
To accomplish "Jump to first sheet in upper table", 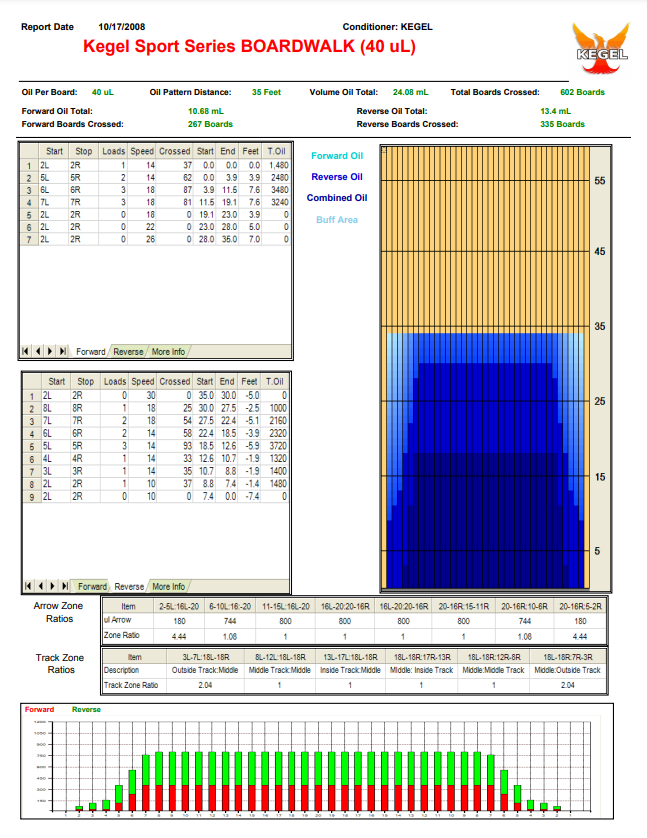I will pos(27,352).
